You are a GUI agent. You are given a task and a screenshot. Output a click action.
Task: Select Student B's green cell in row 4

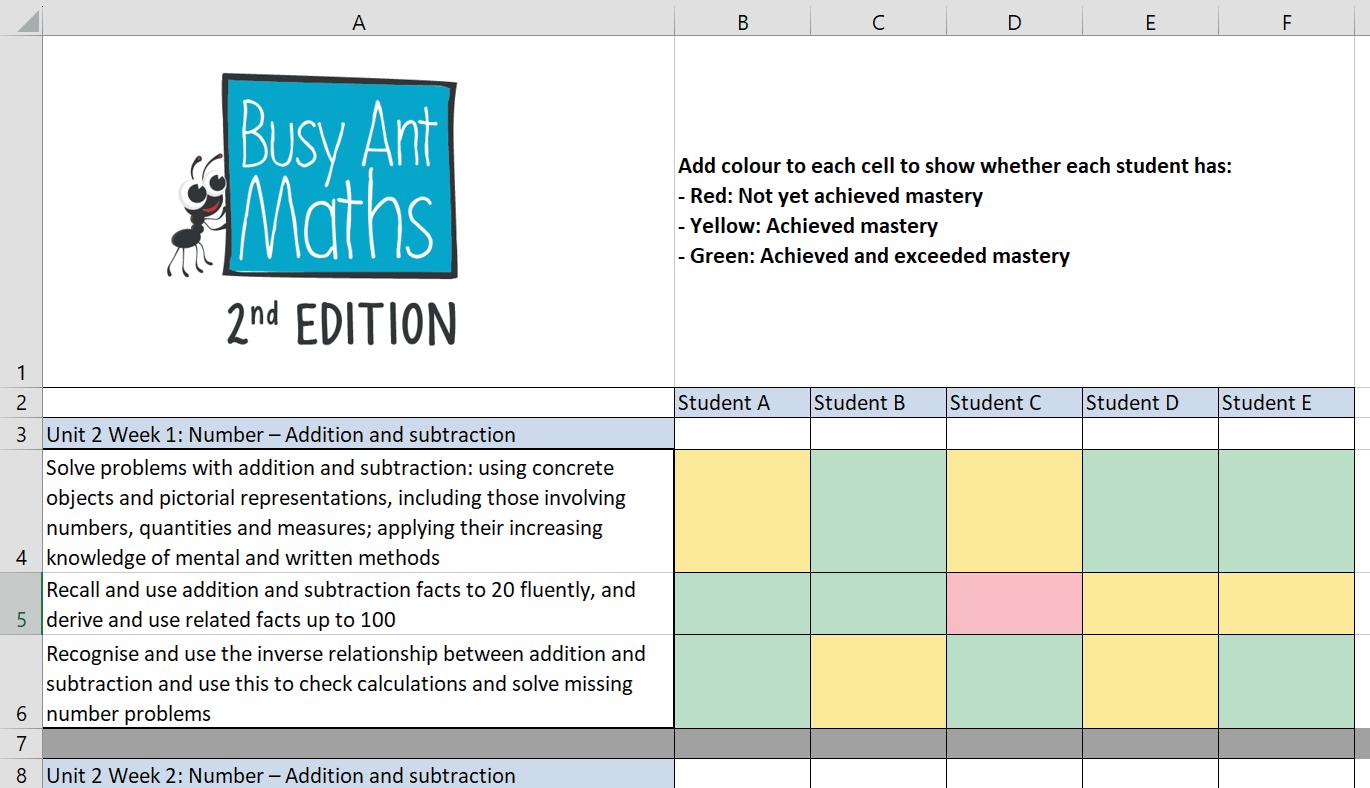coord(878,511)
